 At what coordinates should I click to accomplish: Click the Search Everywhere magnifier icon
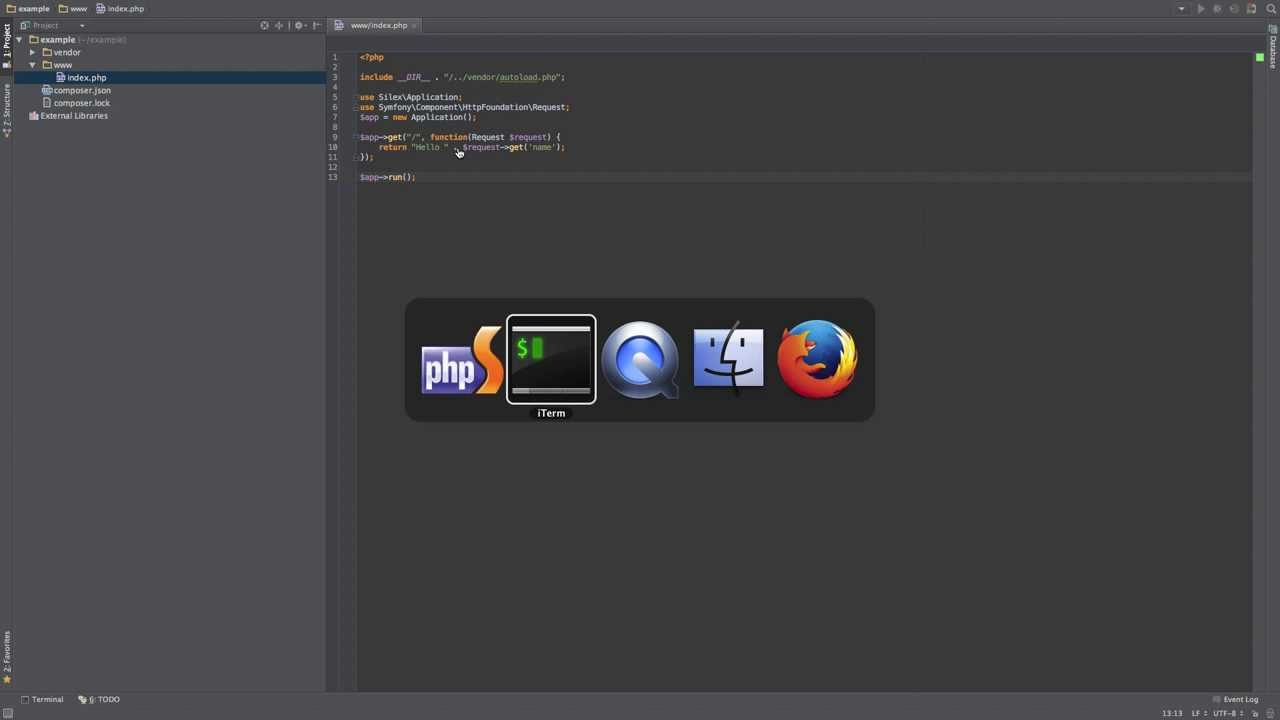point(1271,9)
